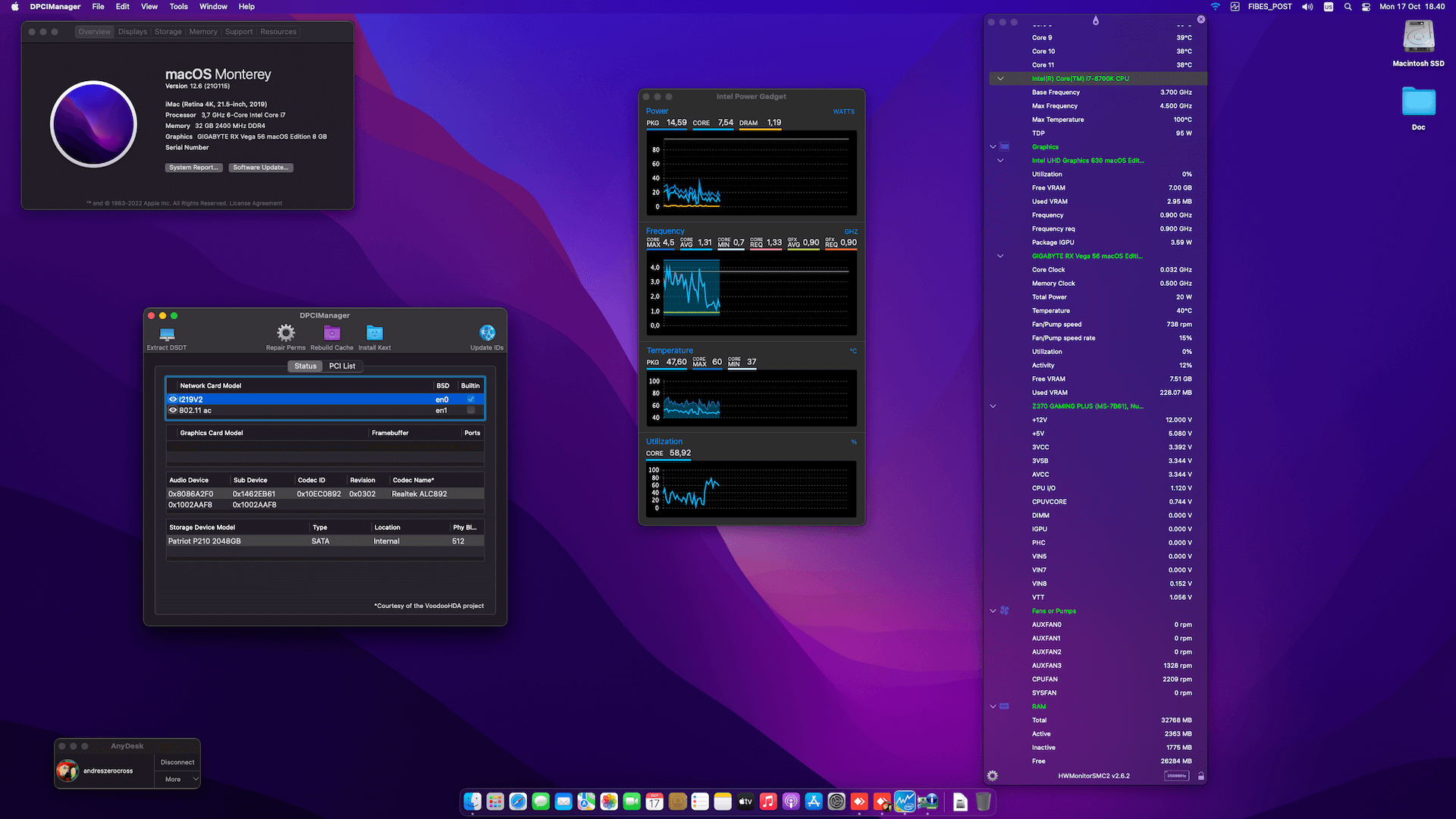Open DPCIManager icon in the dock

pos(927,802)
